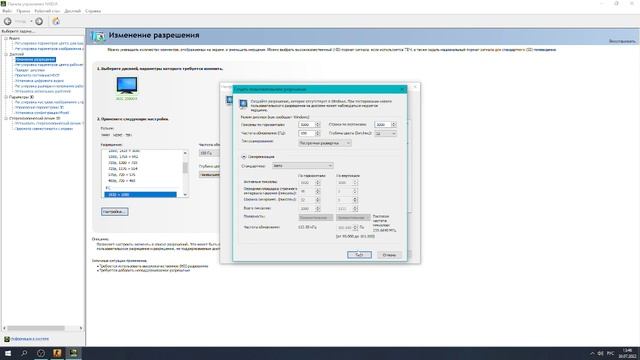
Task: Open the Справка menu
Action: click(x=93, y=11)
